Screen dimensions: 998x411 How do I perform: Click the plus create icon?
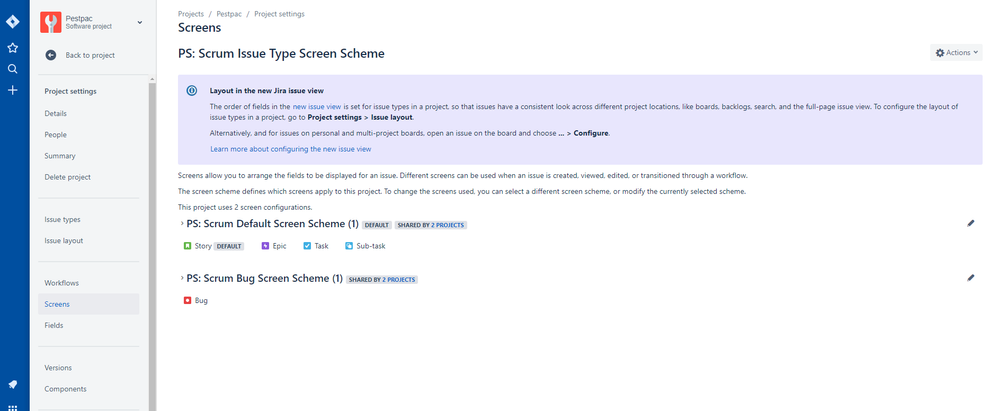12,90
